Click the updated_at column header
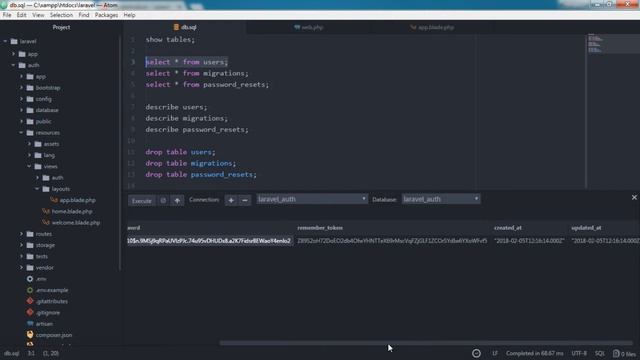 586,228
